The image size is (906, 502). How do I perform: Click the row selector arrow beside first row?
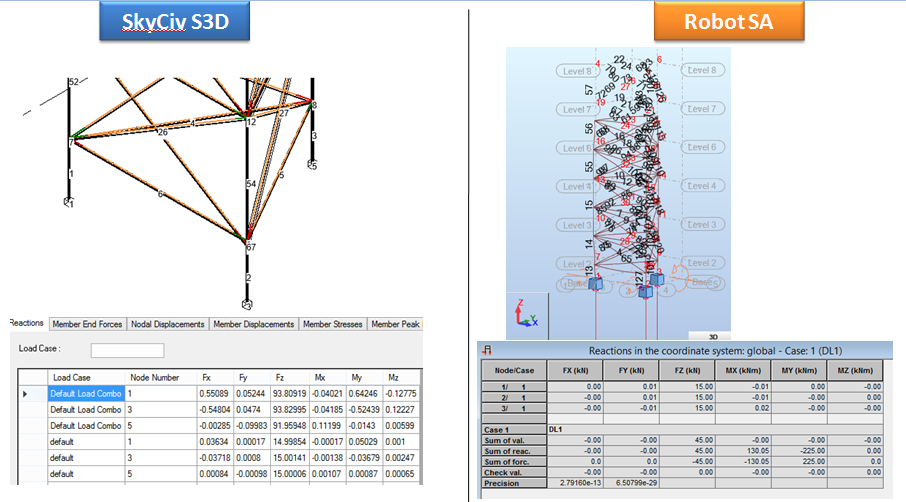[25, 394]
